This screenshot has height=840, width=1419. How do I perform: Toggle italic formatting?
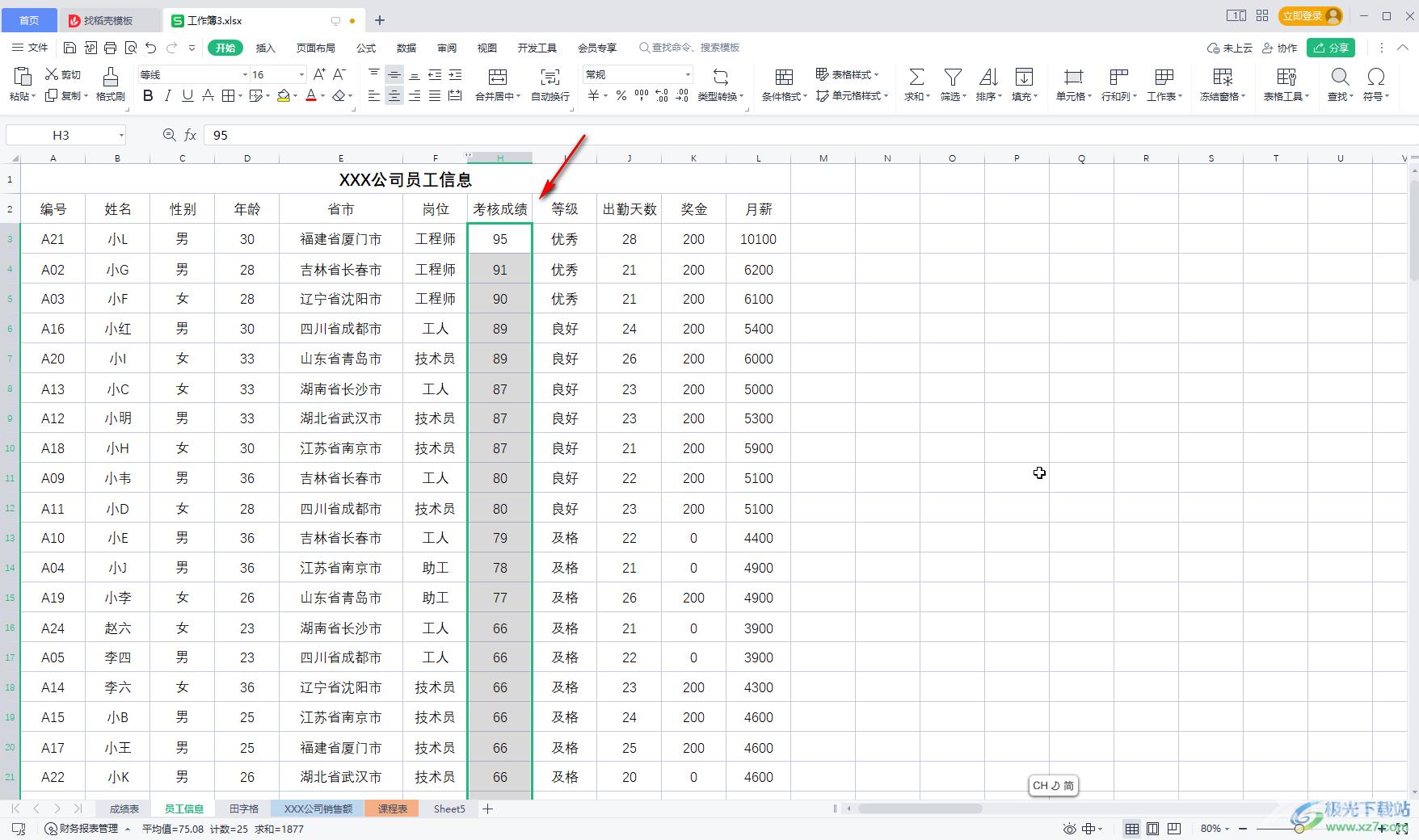(x=167, y=96)
